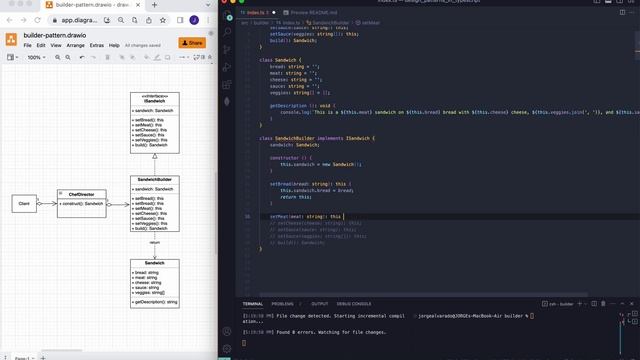Bookmark the page with the star icon
The image size is (640, 360).
click(x=163, y=20)
